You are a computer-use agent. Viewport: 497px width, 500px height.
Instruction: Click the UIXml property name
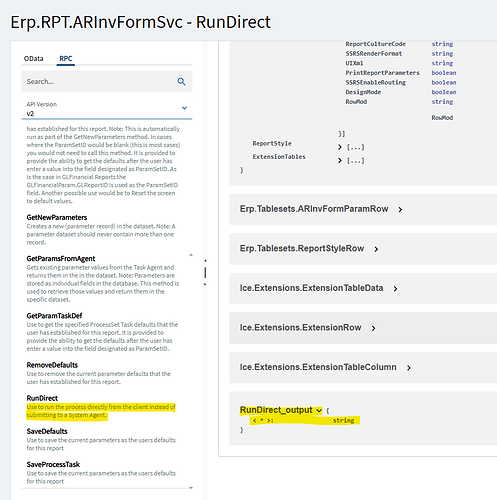click(354, 63)
